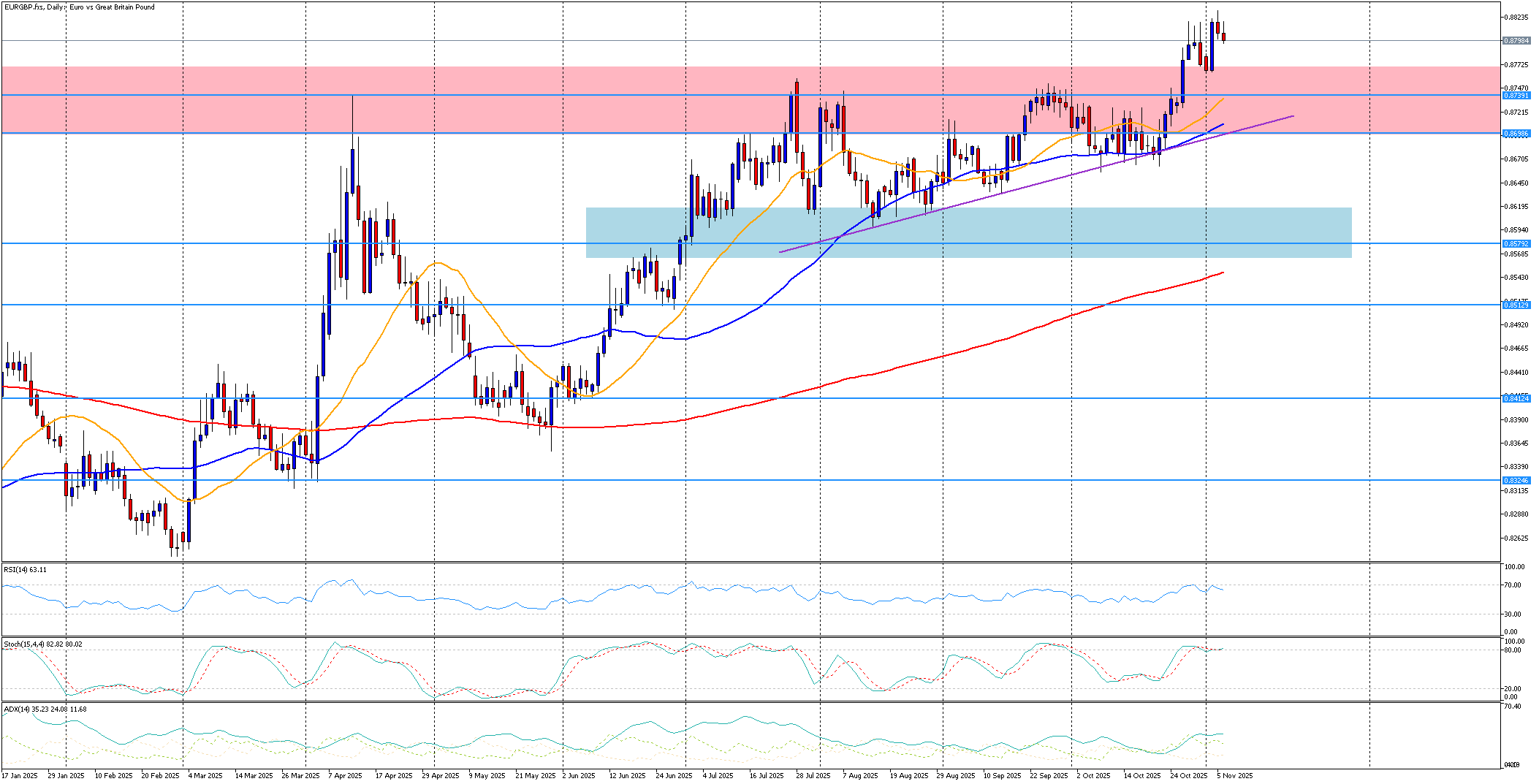The image size is (1539, 784).
Task: Click the 0.84920 price axis label
Action: coord(1516,325)
